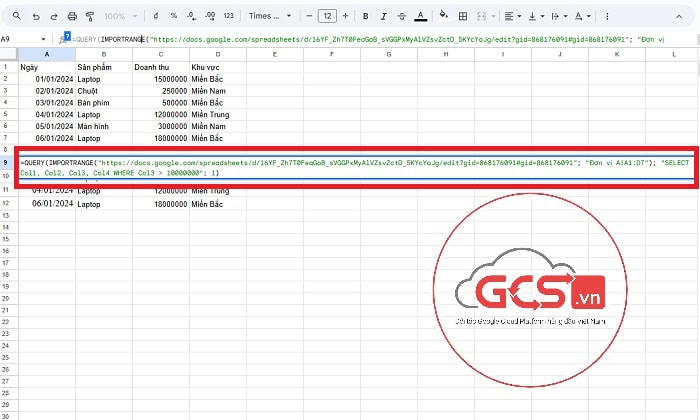The image size is (700, 420).
Task: Toggle italic formatting
Action: click(x=383, y=16)
